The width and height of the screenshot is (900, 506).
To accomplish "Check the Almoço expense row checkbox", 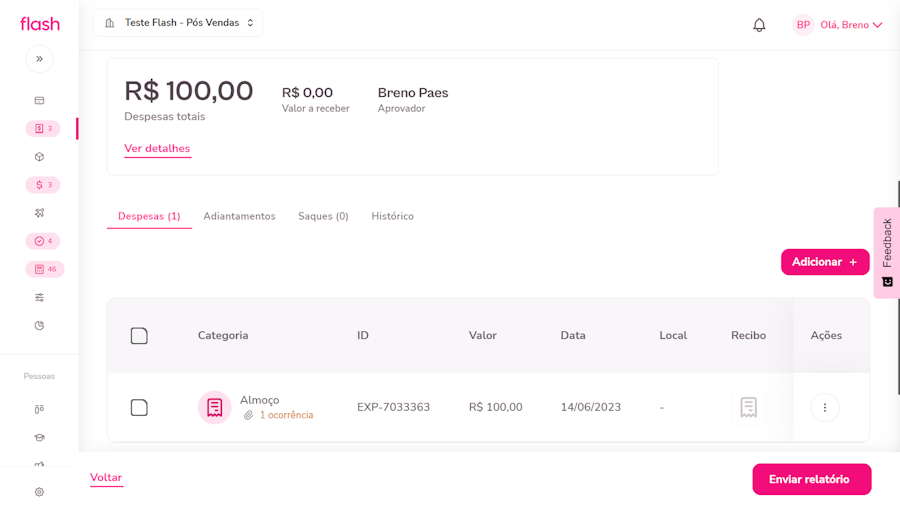I will tap(139, 407).
